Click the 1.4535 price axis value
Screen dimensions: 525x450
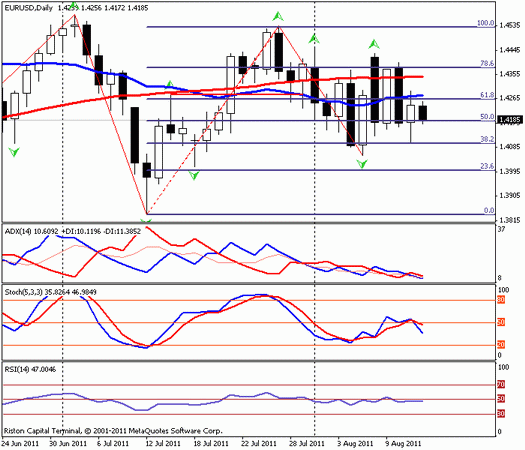point(510,26)
